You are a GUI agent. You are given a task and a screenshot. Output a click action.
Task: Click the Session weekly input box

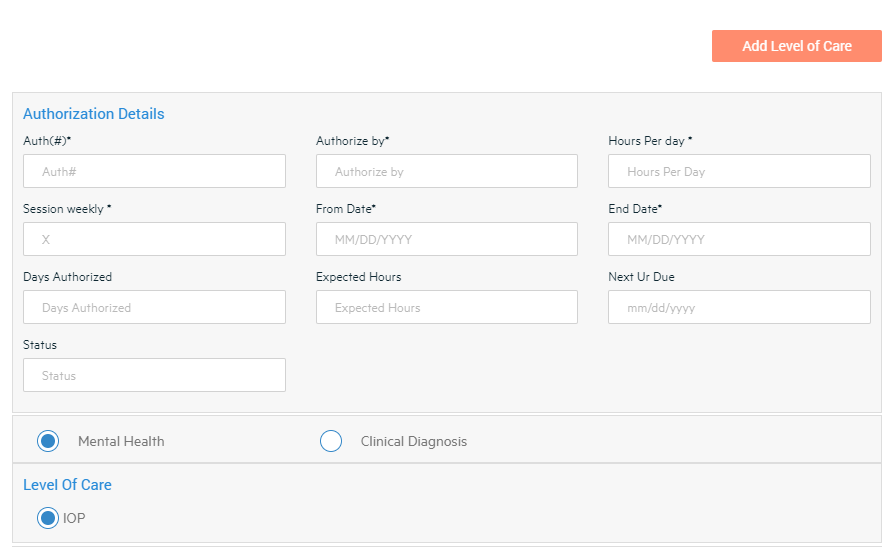[154, 239]
